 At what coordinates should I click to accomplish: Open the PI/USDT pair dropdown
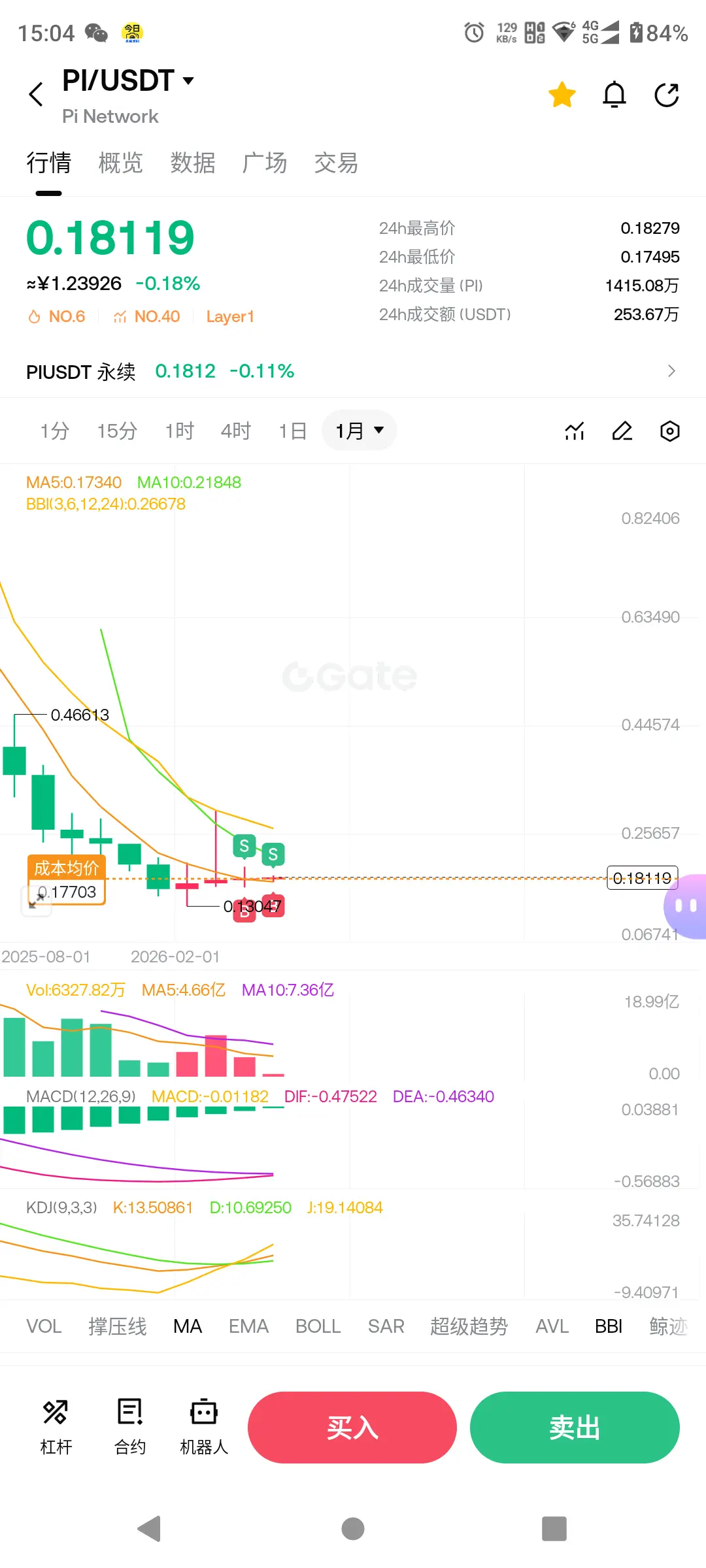pos(128,80)
